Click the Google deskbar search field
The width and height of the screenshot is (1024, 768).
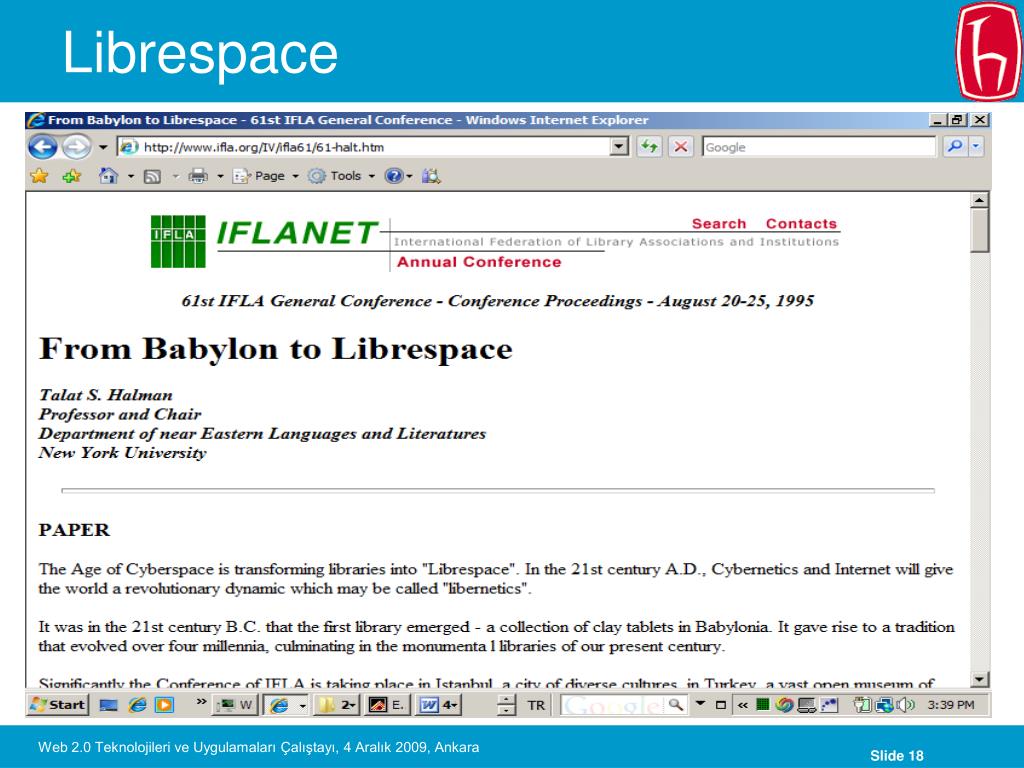coord(613,705)
